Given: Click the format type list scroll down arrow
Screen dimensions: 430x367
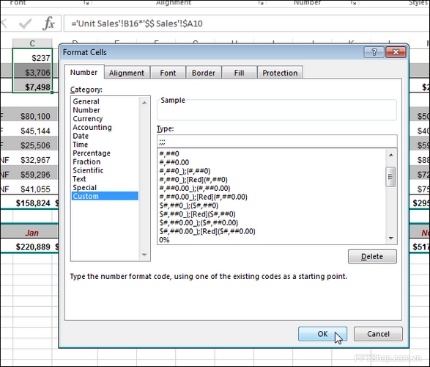Looking at the screenshot, I should (x=391, y=238).
